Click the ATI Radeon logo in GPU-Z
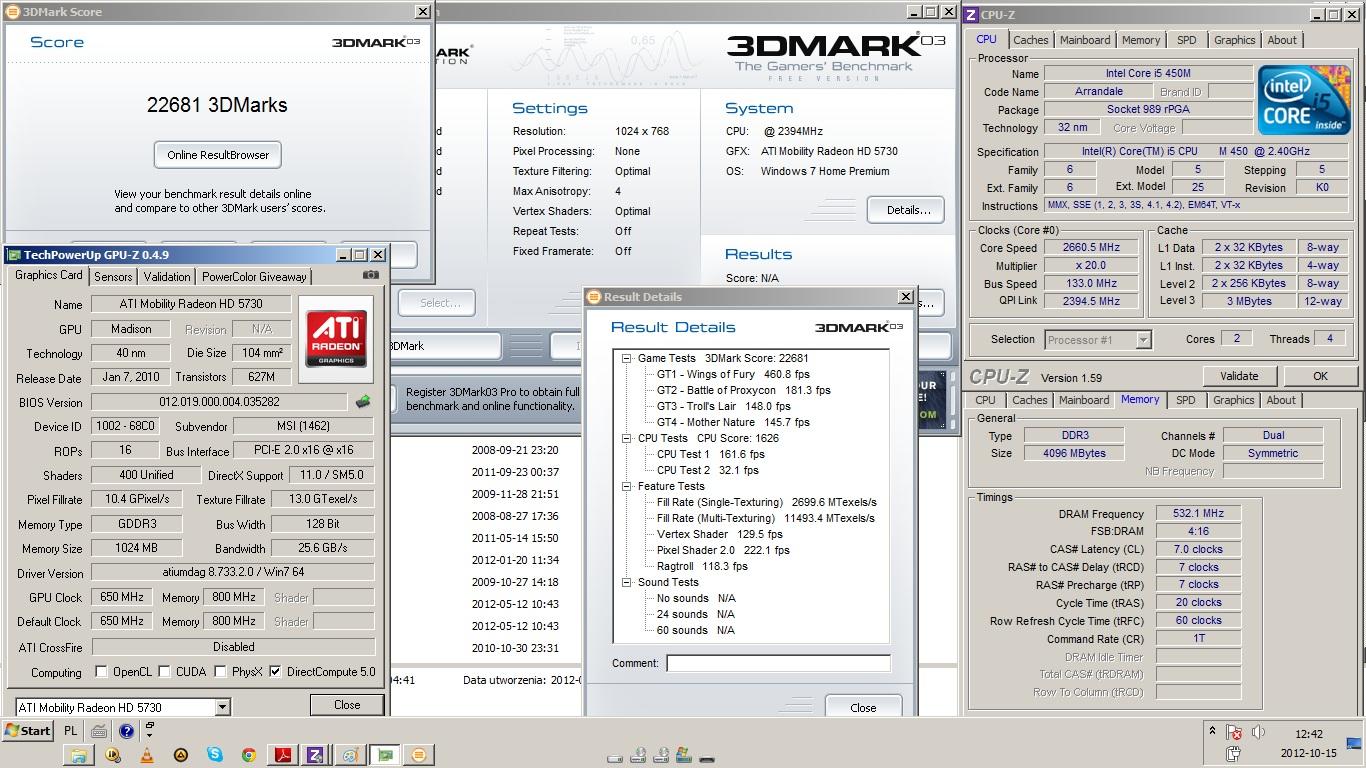 click(x=336, y=339)
